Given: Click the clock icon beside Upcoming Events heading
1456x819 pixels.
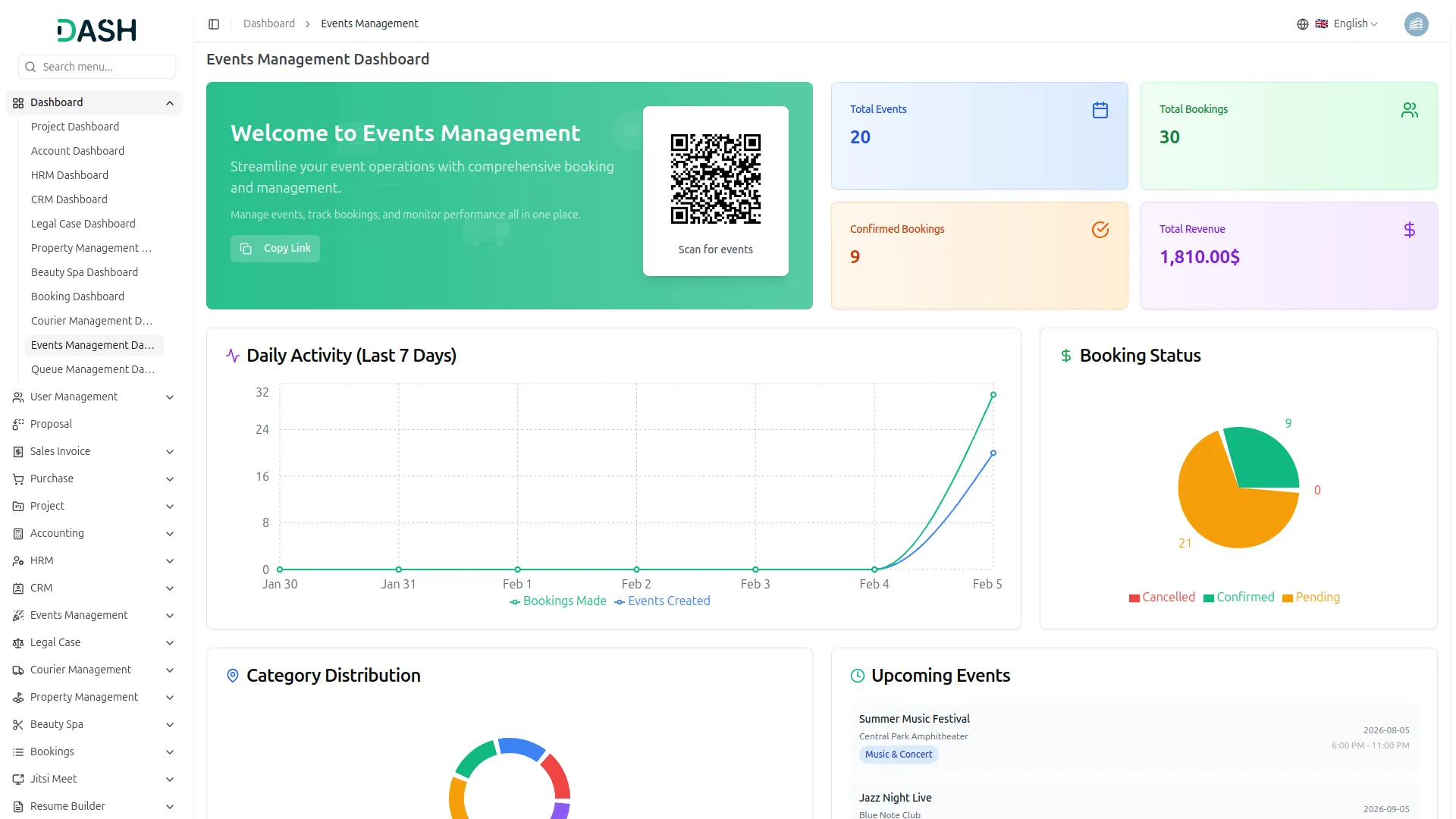Looking at the screenshot, I should [857, 676].
